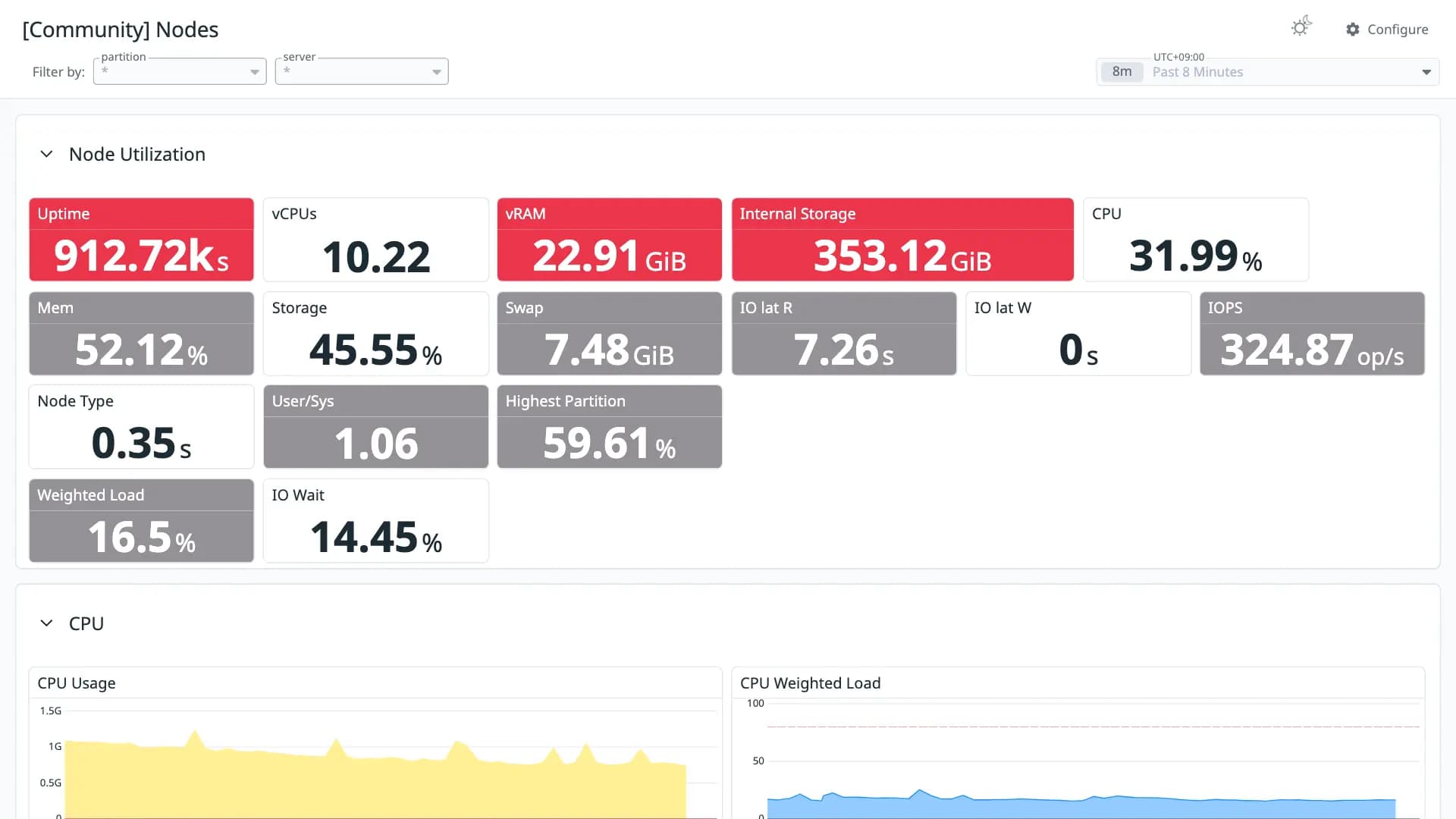Click the CPU section heading
The width and height of the screenshot is (1456, 819).
click(x=86, y=623)
